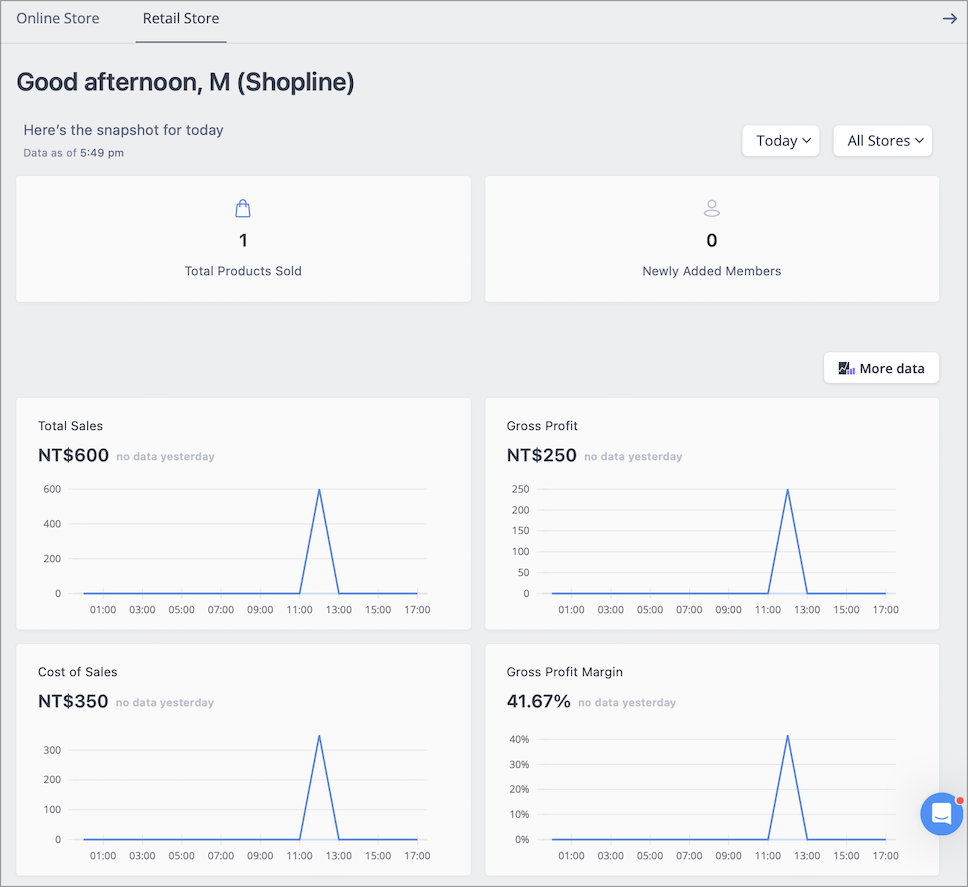Click the shopping bag icon
Image resolution: width=968 pixels, height=887 pixels.
(243, 209)
